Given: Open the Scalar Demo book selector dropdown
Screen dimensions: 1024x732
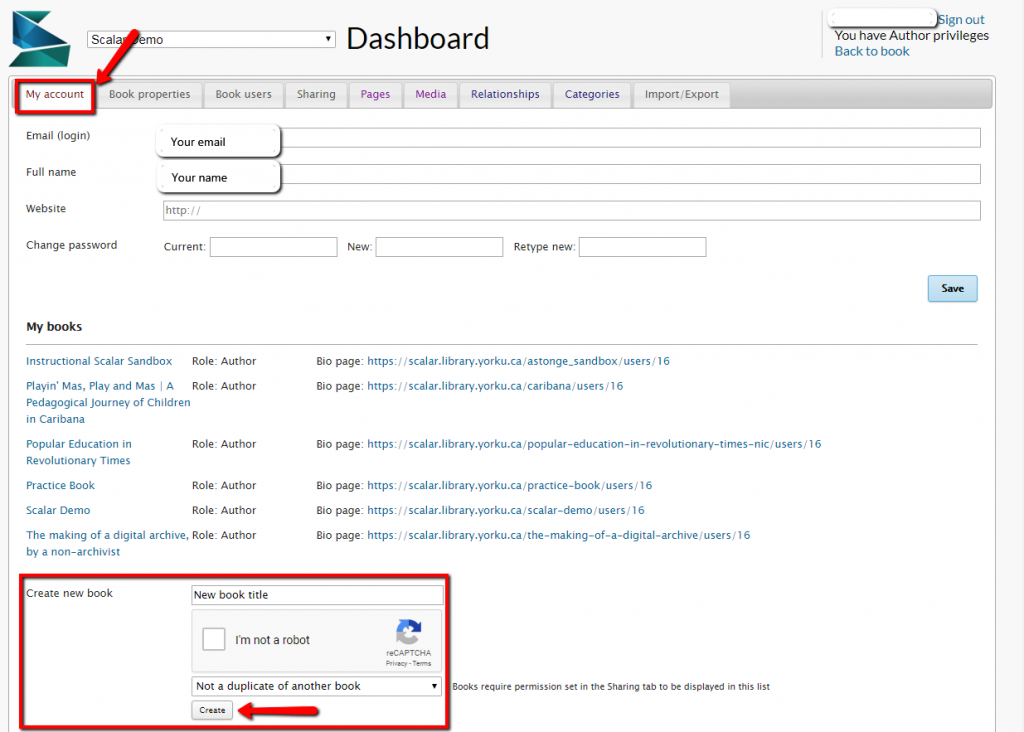Looking at the screenshot, I should pyautogui.click(x=211, y=39).
